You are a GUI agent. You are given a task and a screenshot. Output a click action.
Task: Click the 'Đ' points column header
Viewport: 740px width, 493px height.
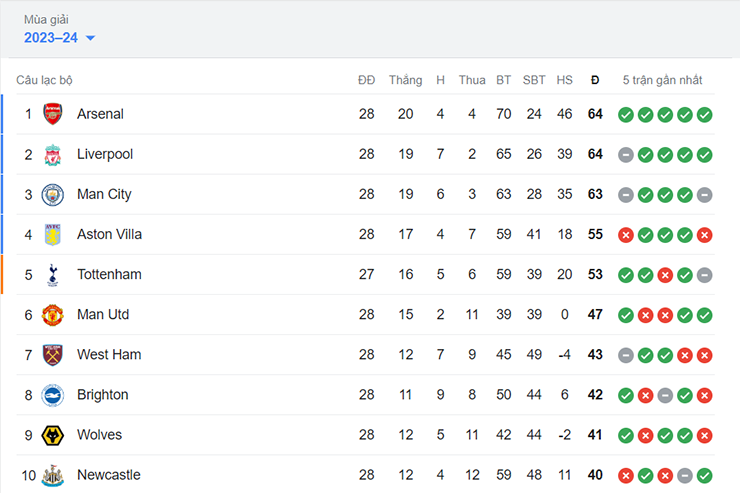coord(595,80)
